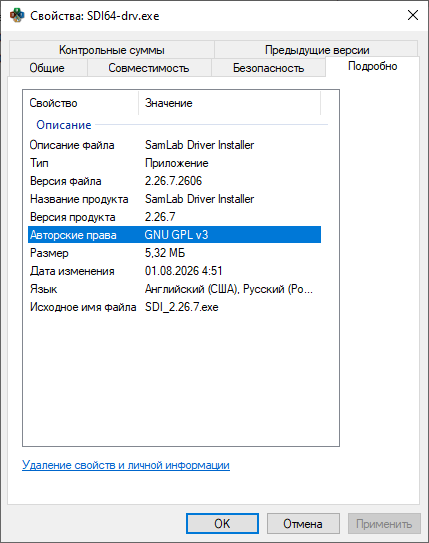Click the Отмена button

click(x=303, y=524)
